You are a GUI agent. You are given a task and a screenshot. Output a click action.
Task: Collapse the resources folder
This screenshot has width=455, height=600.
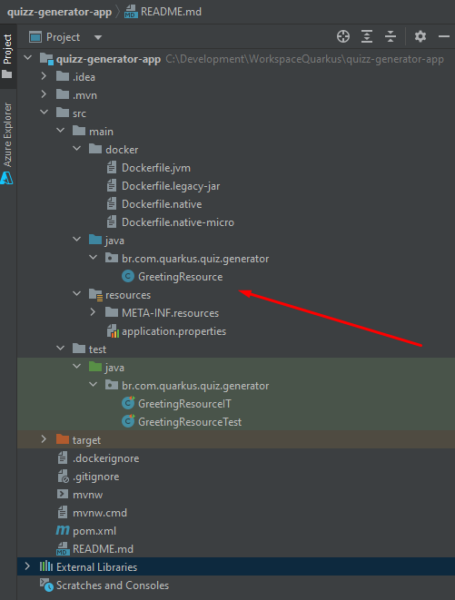point(77,294)
